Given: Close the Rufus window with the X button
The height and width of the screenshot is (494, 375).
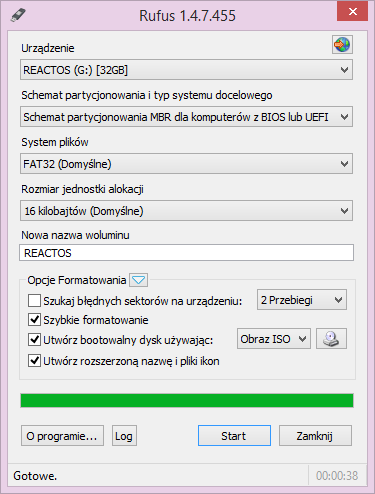Looking at the screenshot, I should coord(352,12).
